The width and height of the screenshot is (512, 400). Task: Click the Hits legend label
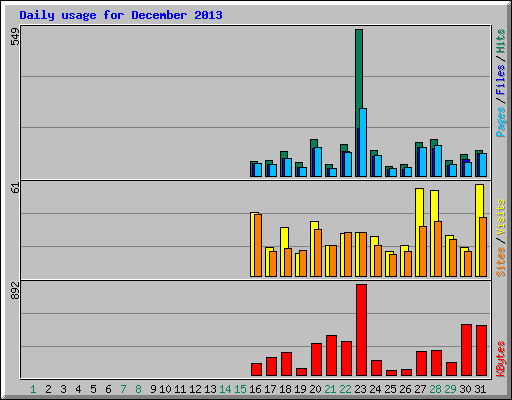(501, 41)
